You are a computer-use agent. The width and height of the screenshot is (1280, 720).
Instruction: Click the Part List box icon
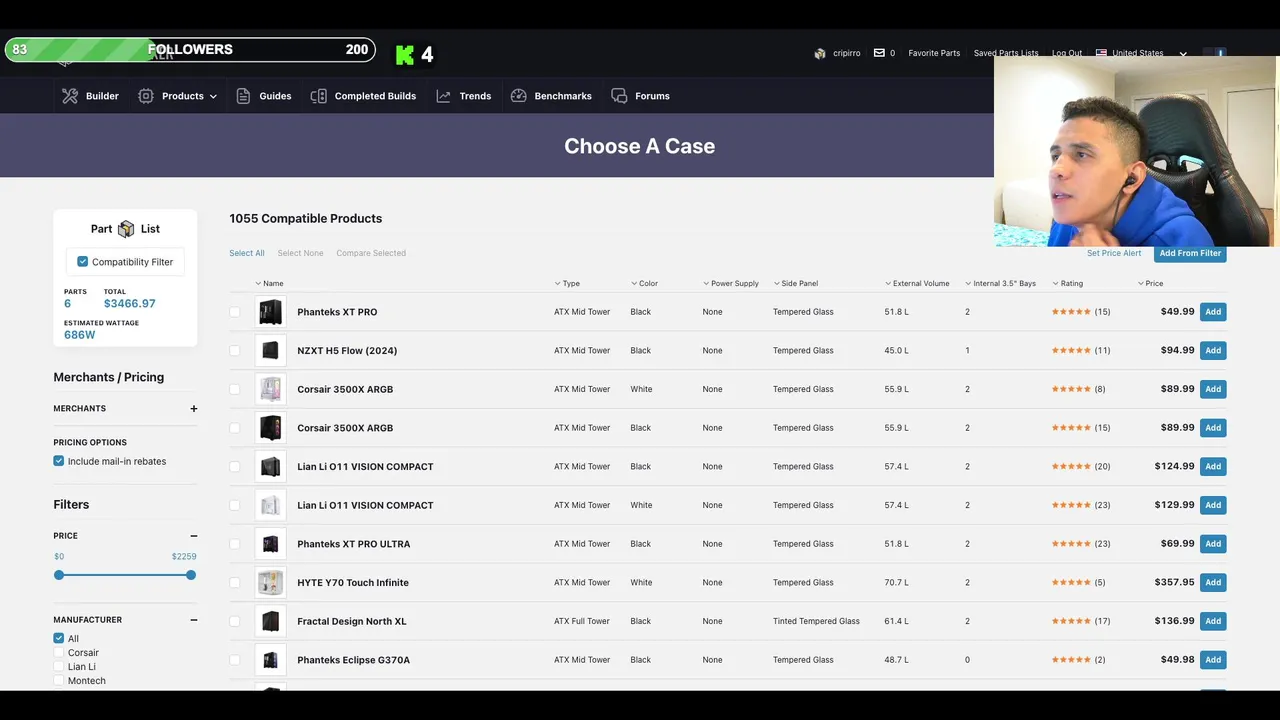tap(126, 229)
